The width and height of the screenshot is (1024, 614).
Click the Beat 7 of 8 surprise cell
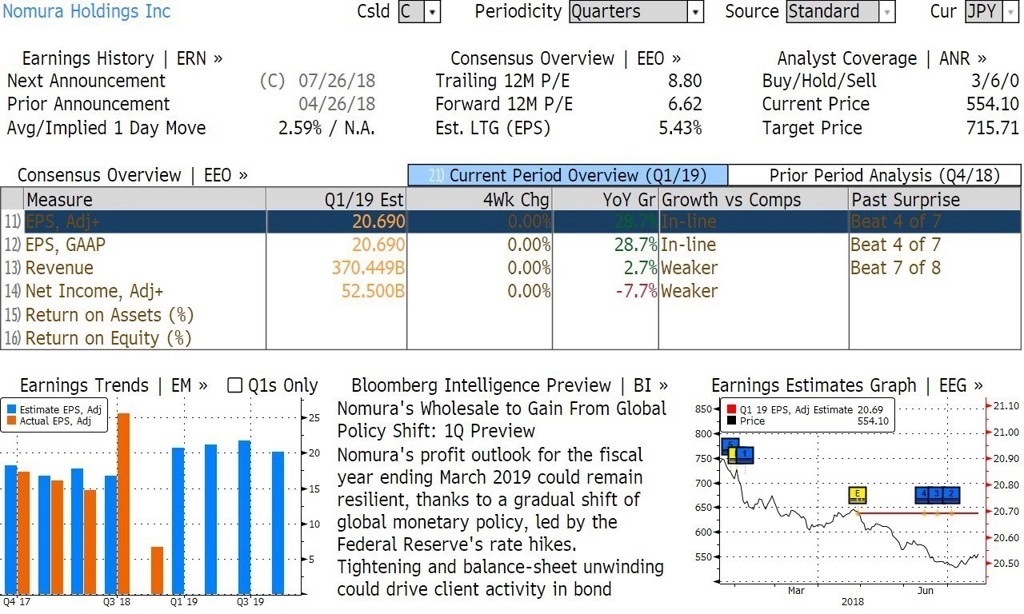pyautogui.click(x=895, y=268)
